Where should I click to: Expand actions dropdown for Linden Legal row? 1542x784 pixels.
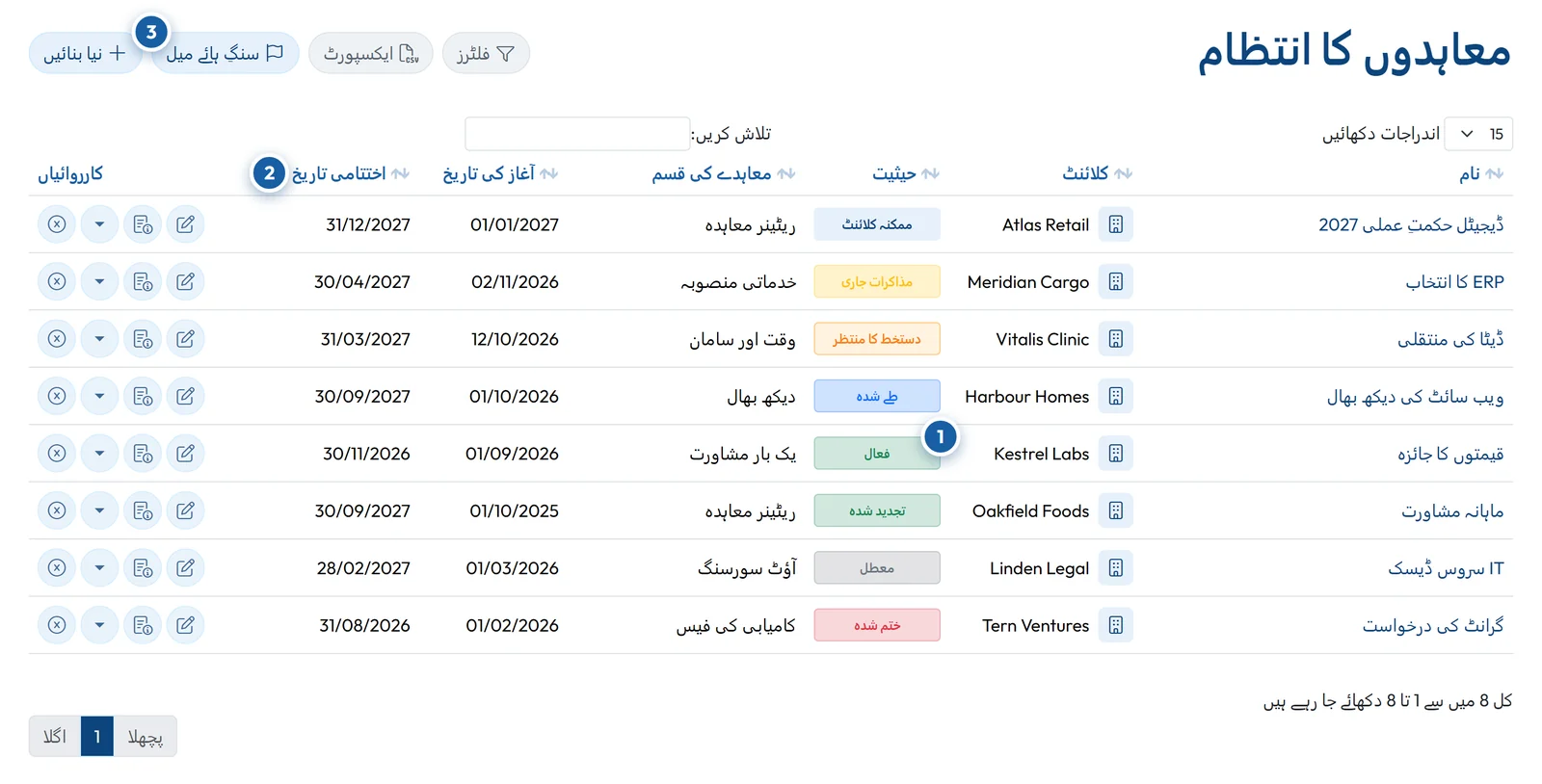tap(99, 568)
